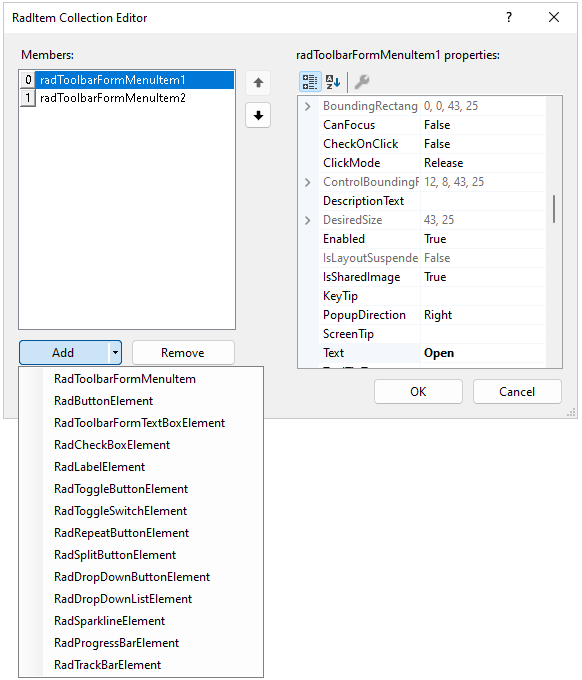Screen dimensions: 582x680
Task: Choose RadDropDownButtonElement from Add menu
Action: tap(141, 577)
